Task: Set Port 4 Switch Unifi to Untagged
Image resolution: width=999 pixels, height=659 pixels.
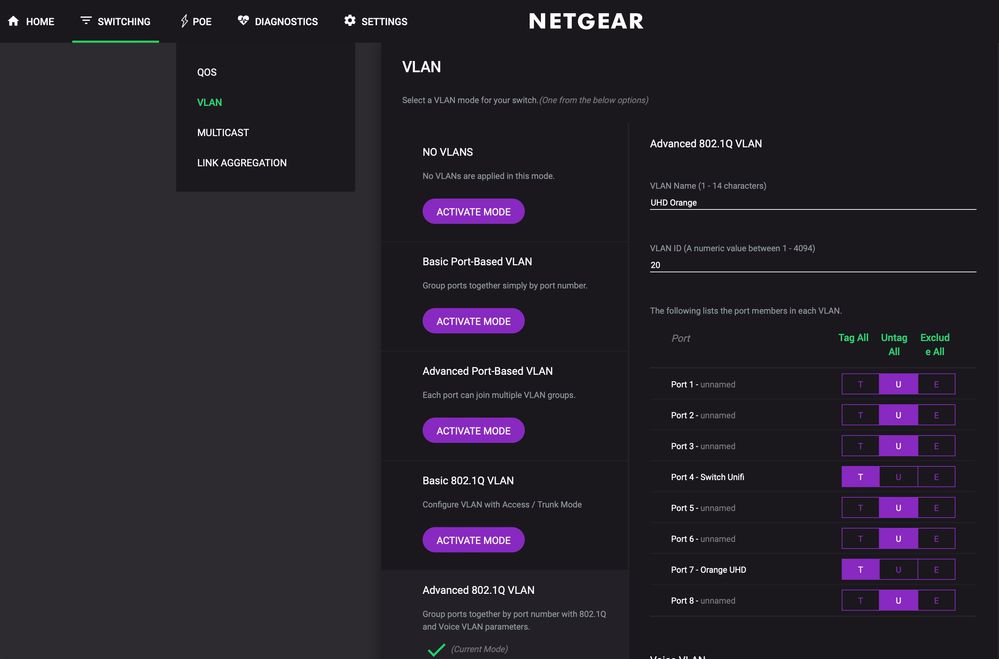Action: tap(898, 477)
